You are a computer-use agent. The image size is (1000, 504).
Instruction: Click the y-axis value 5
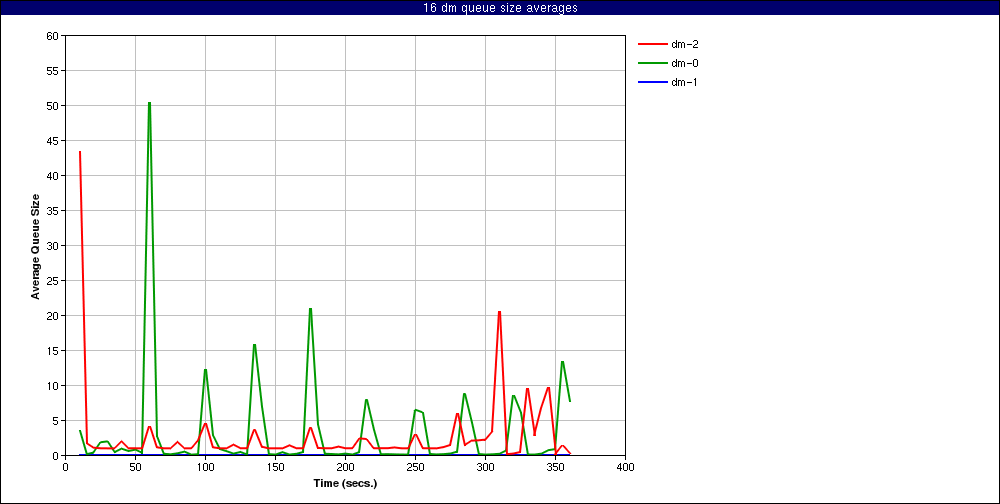[x=56, y=422]
